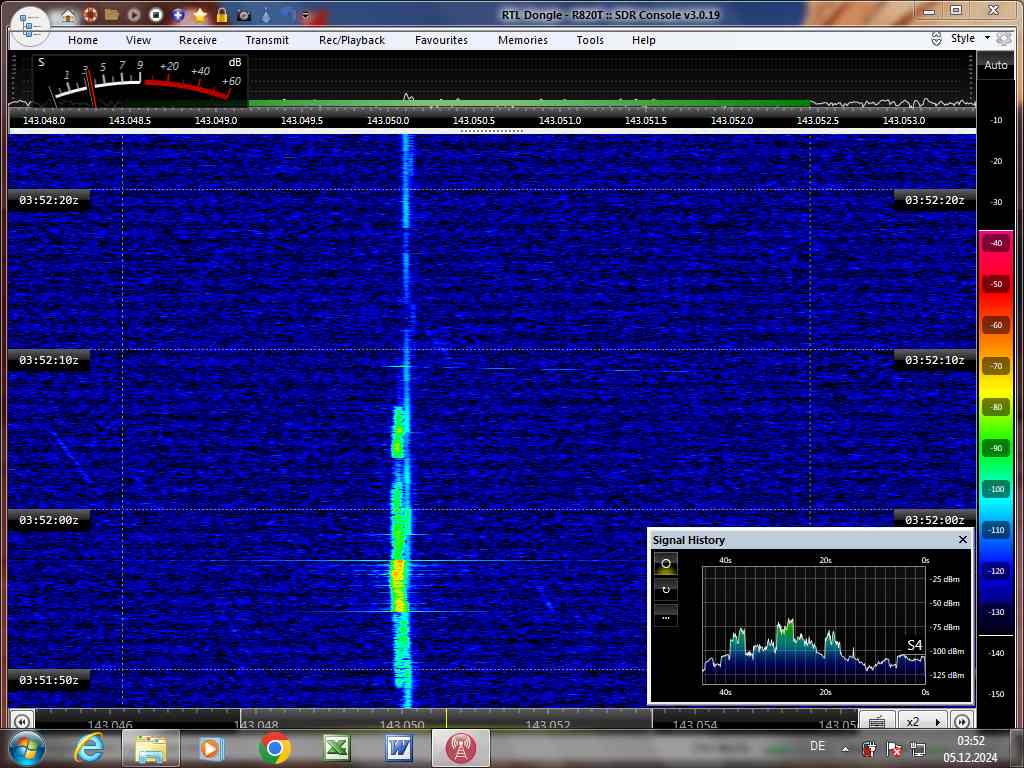Click the gold star favourites icon
Screen dimensions: 1024x768
coord(200,14)
